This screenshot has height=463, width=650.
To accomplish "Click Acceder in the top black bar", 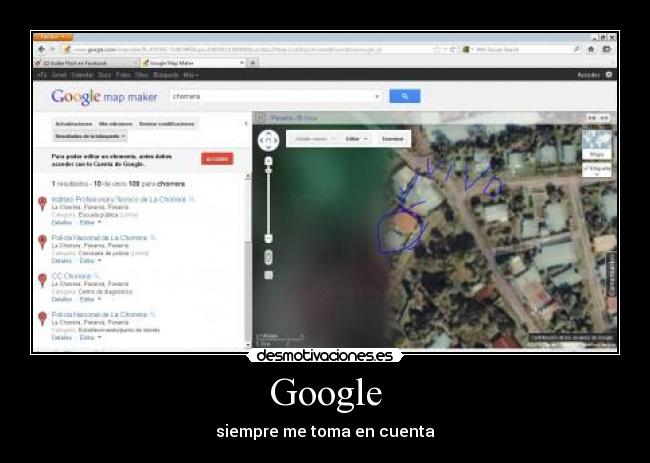I will point(589,75).
